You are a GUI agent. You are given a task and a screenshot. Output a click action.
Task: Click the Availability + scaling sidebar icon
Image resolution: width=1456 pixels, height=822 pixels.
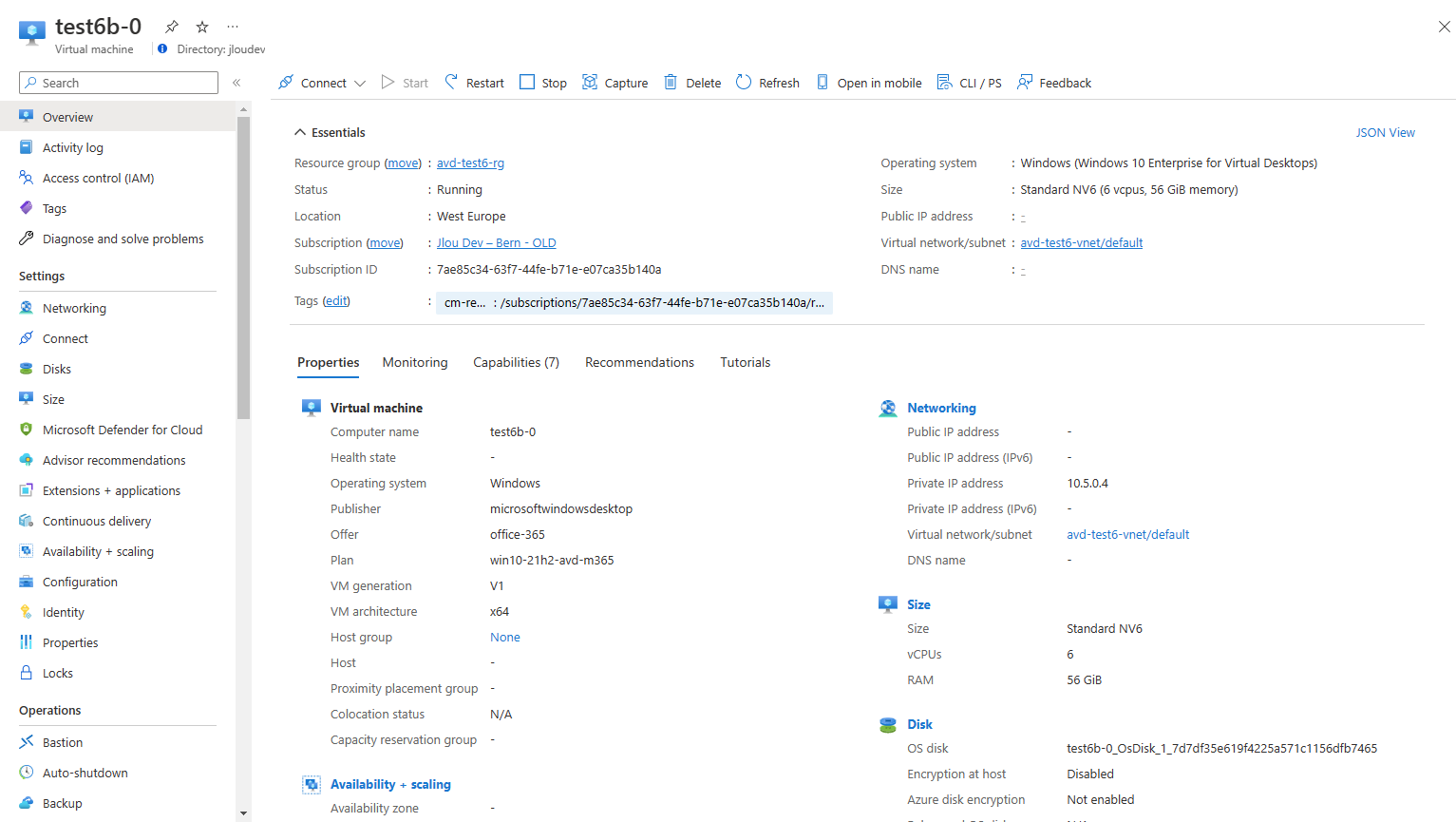27,551
